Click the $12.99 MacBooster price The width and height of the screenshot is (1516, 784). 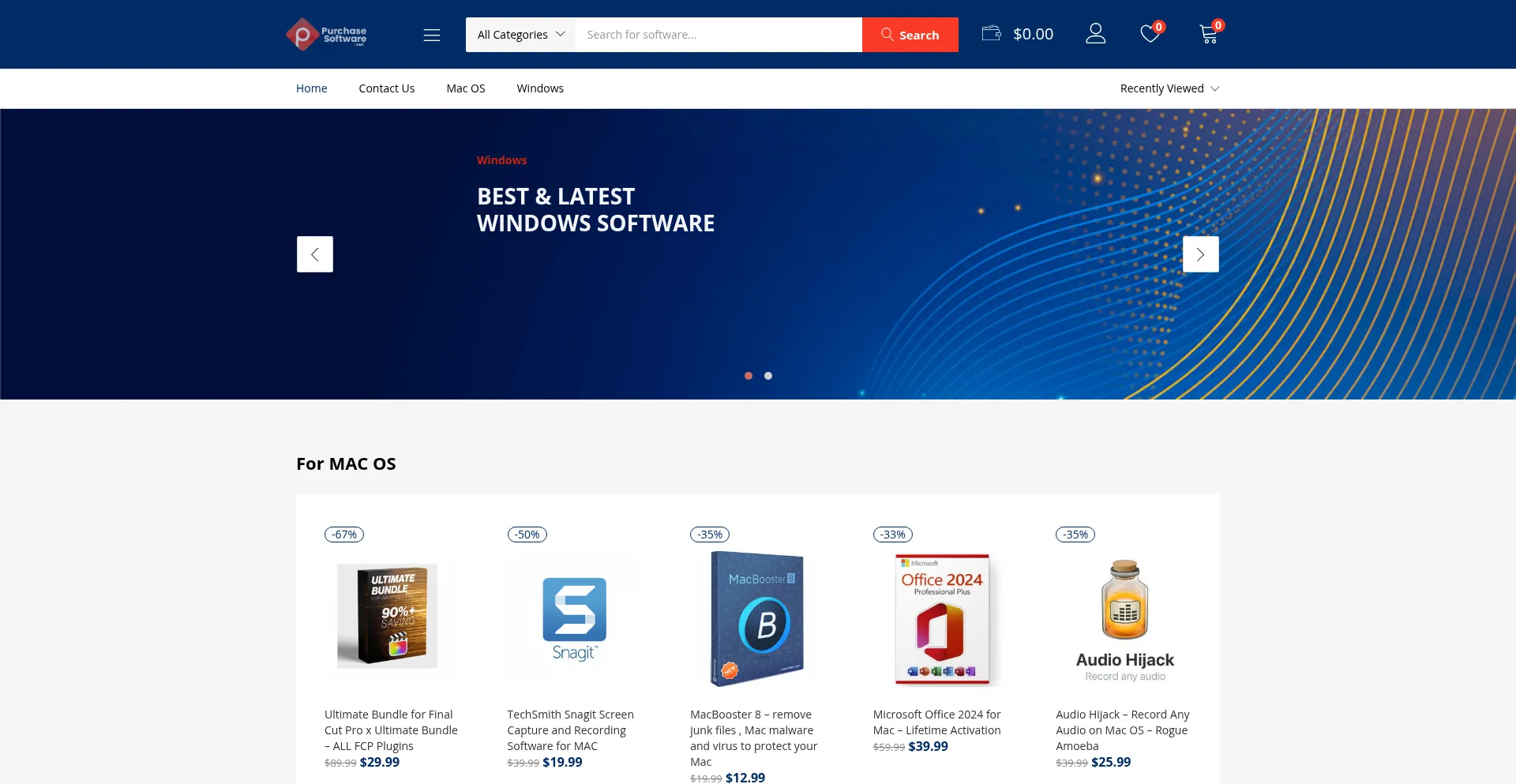pos(745,778)
